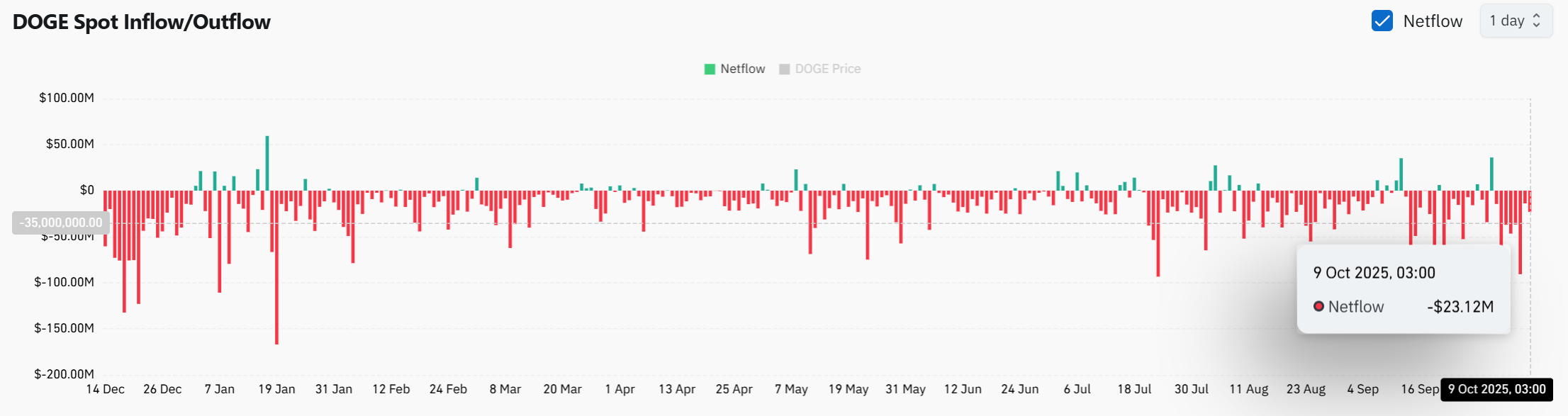Click the black "9 Oct 2025, 03:00" axis label
1568x416 pixels.
1496,389
